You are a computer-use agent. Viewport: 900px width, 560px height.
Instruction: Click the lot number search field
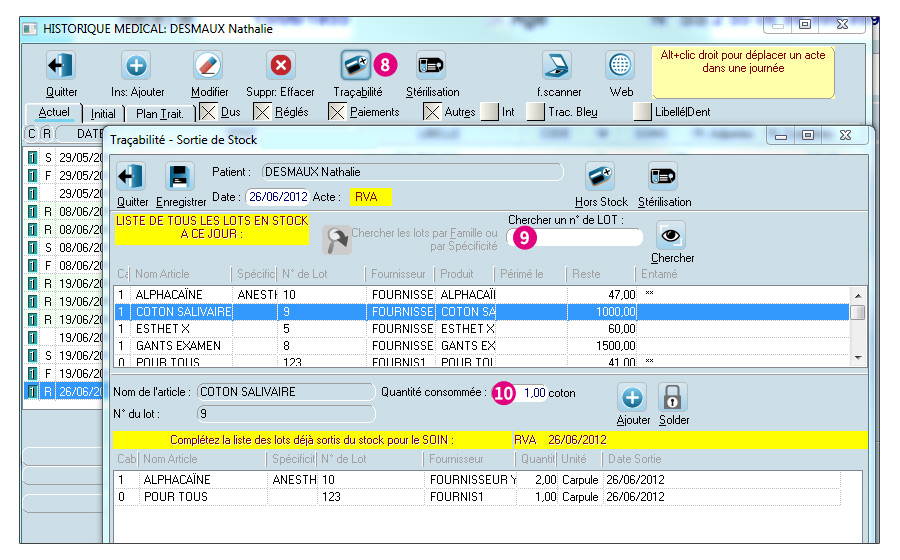(x=574, y=237)
